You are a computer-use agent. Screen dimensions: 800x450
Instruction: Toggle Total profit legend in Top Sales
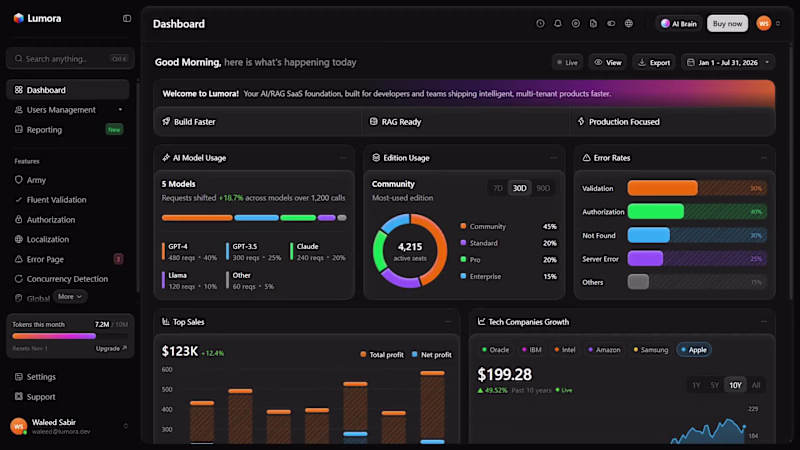pos(382,355)
